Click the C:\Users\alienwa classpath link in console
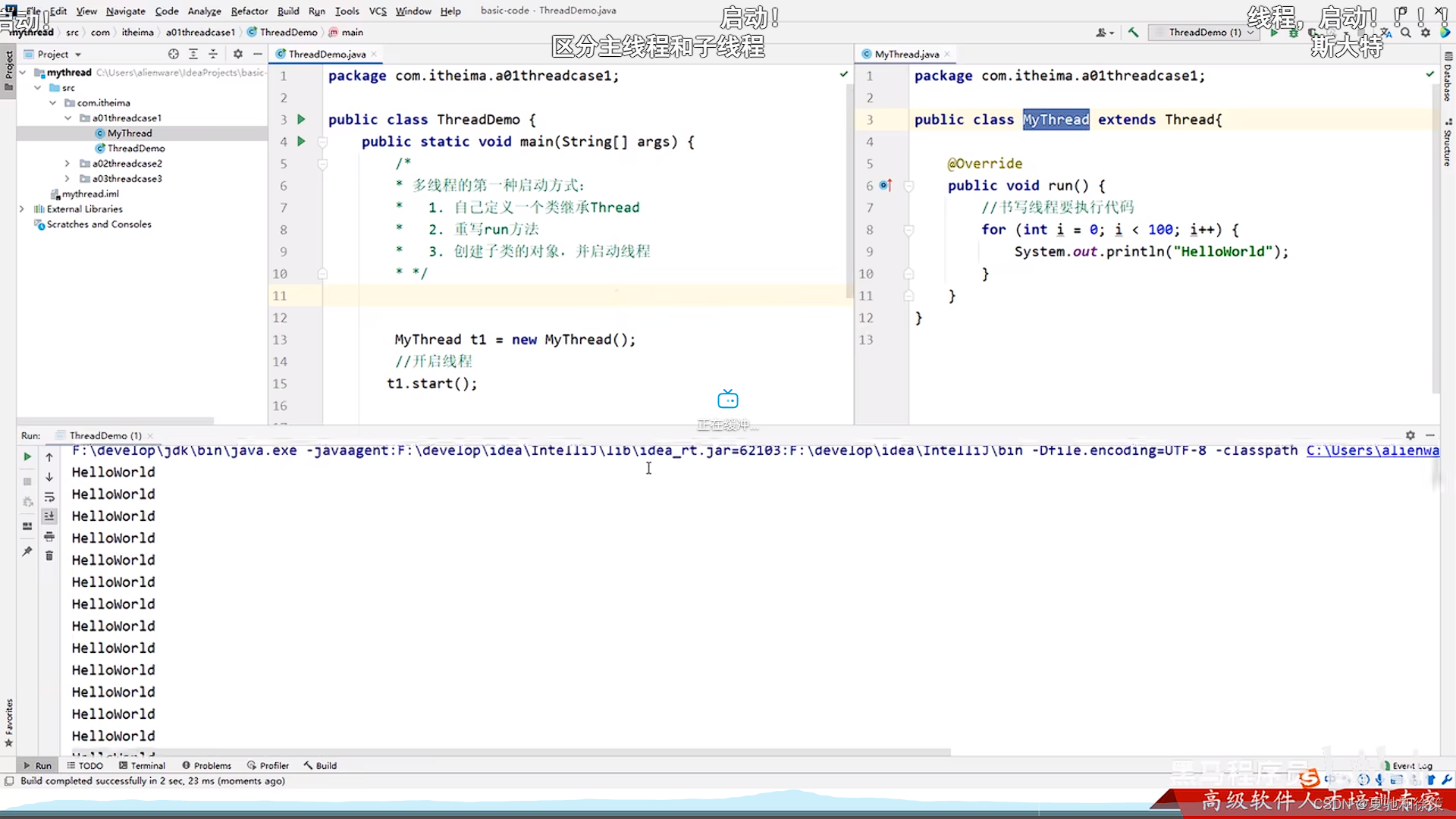The height and width of the screenshot is (819, 1456). [1372, 450]
